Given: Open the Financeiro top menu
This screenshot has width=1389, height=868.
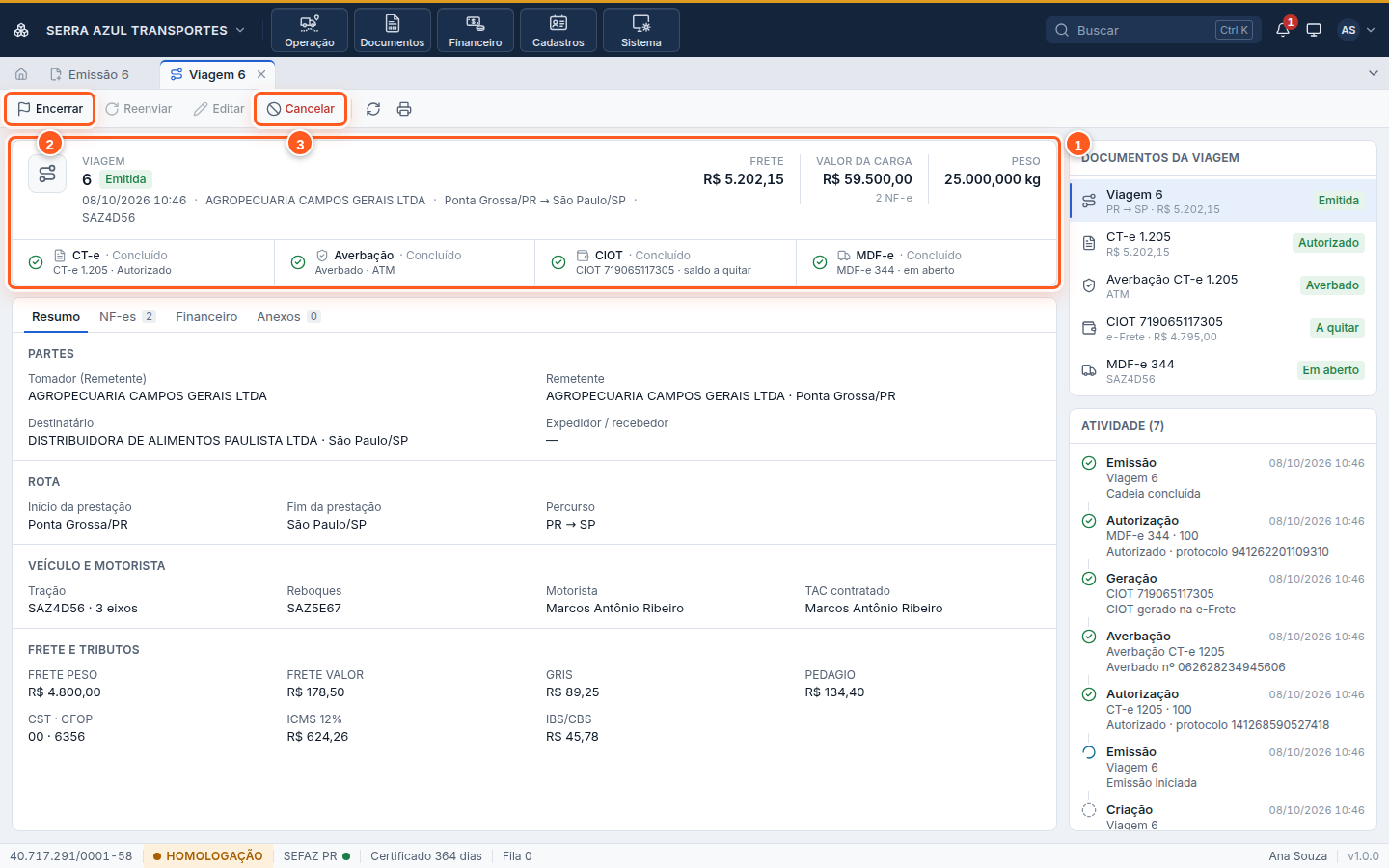Looking at the screenshot, I should coord(476,30).
